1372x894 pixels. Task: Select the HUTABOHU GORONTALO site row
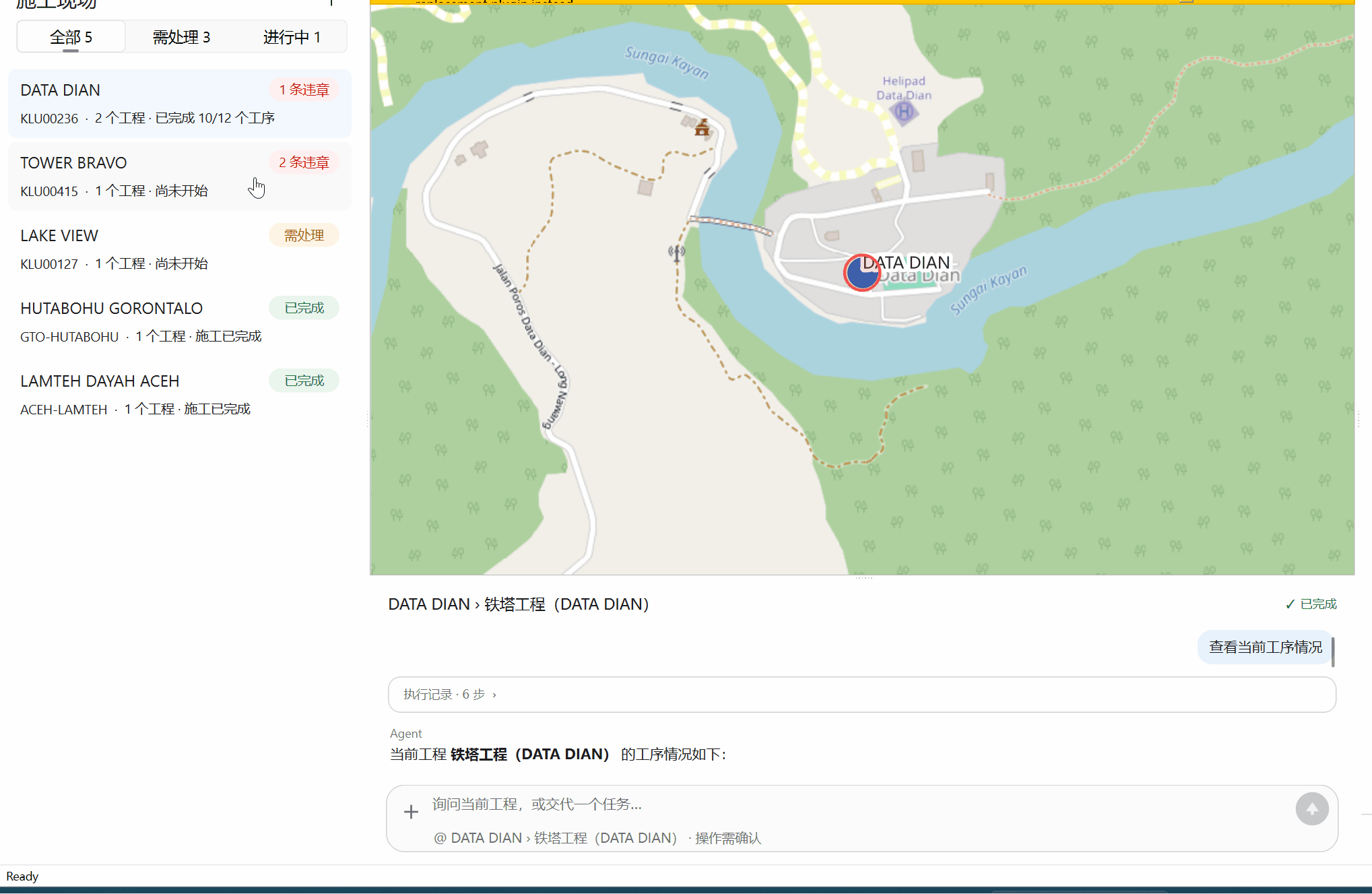179,321
